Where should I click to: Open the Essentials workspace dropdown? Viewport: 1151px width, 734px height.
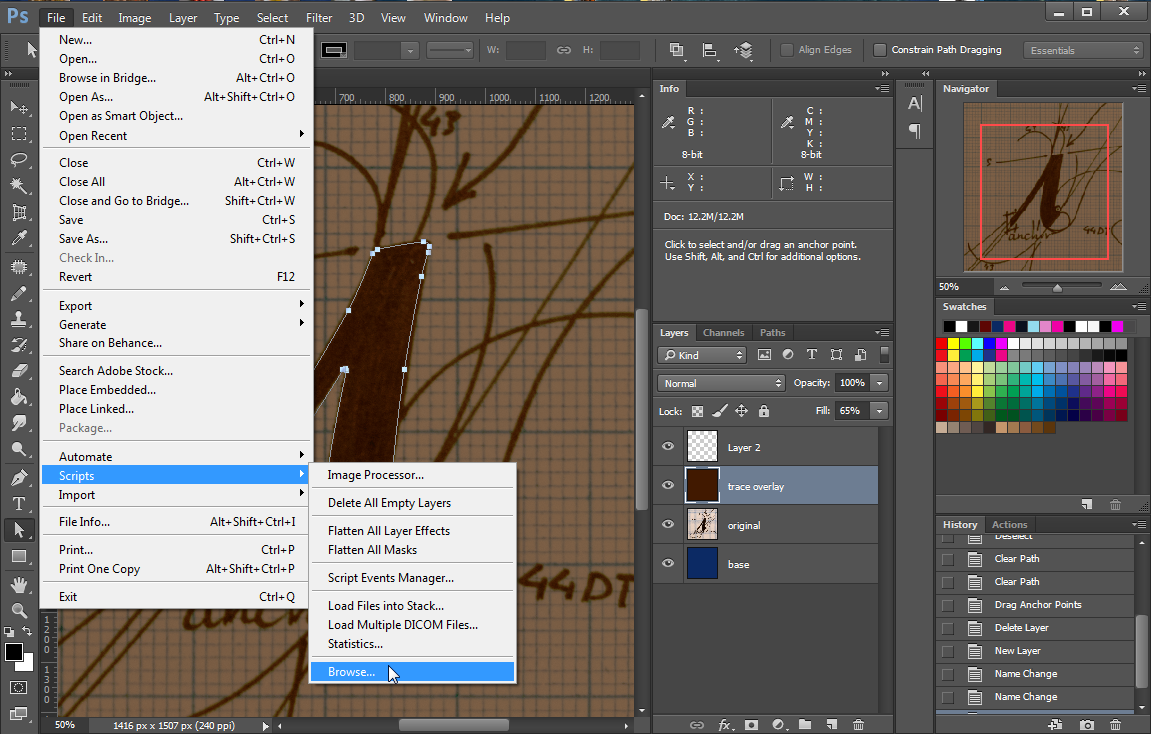pos(1084,50)
